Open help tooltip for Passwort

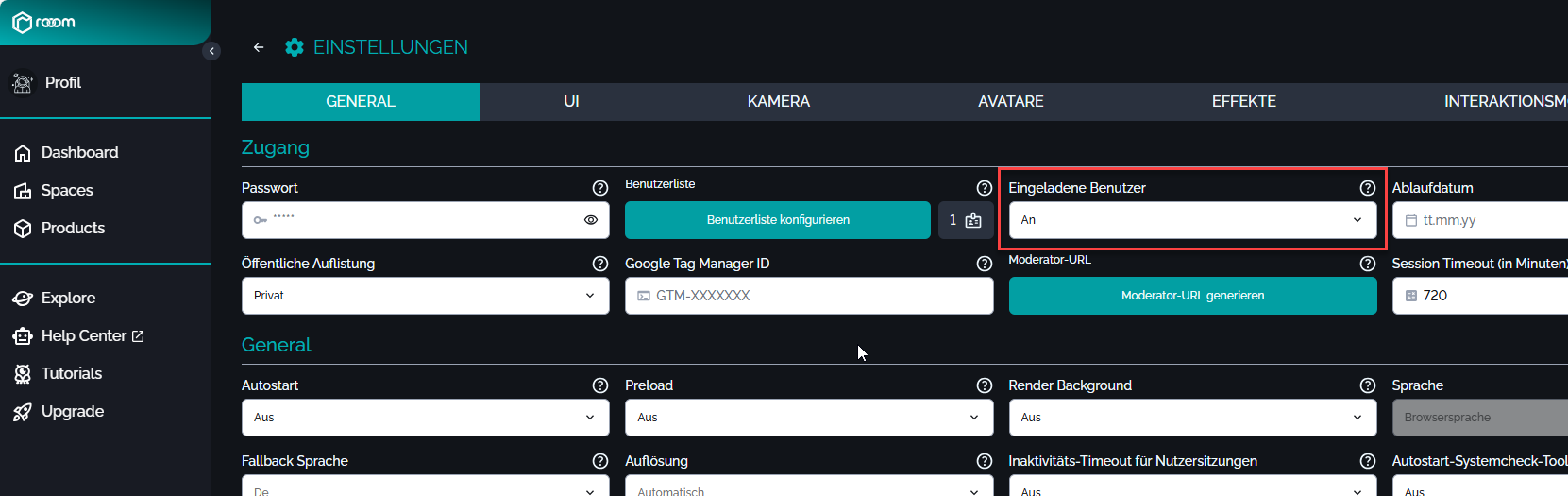599,188
